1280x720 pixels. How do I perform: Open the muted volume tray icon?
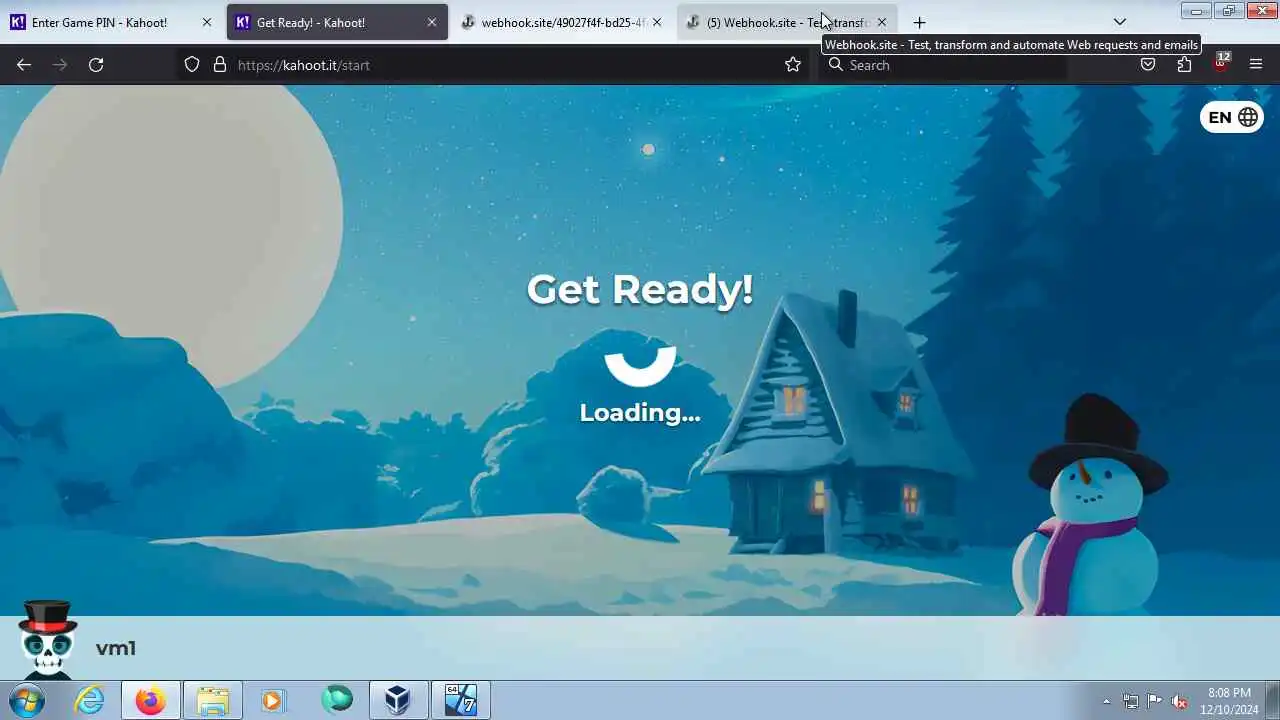click(1179, 701)
